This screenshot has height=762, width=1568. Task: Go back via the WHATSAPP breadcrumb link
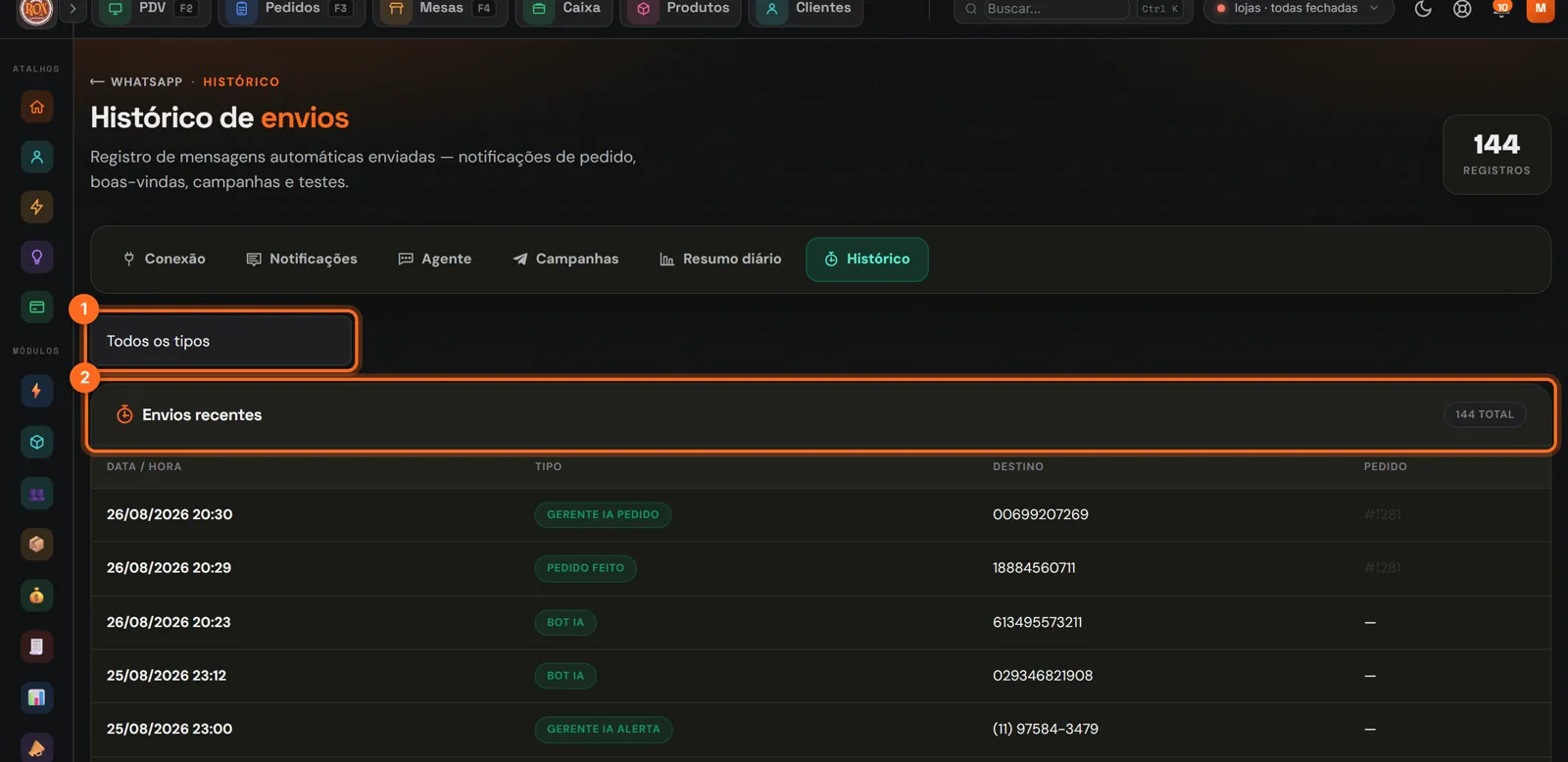point(136,82)
